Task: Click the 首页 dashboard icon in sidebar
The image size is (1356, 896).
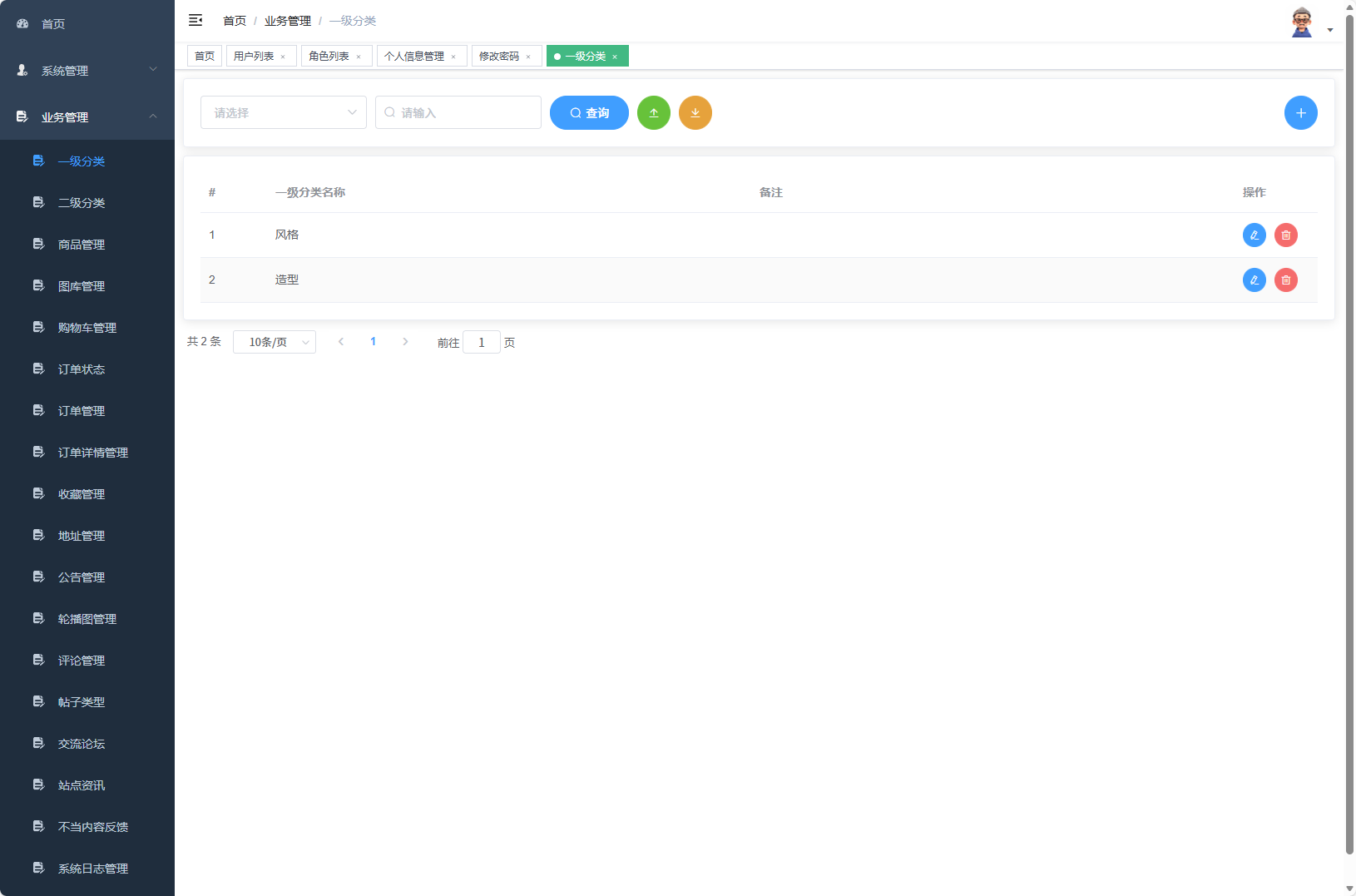Action: 22,23
